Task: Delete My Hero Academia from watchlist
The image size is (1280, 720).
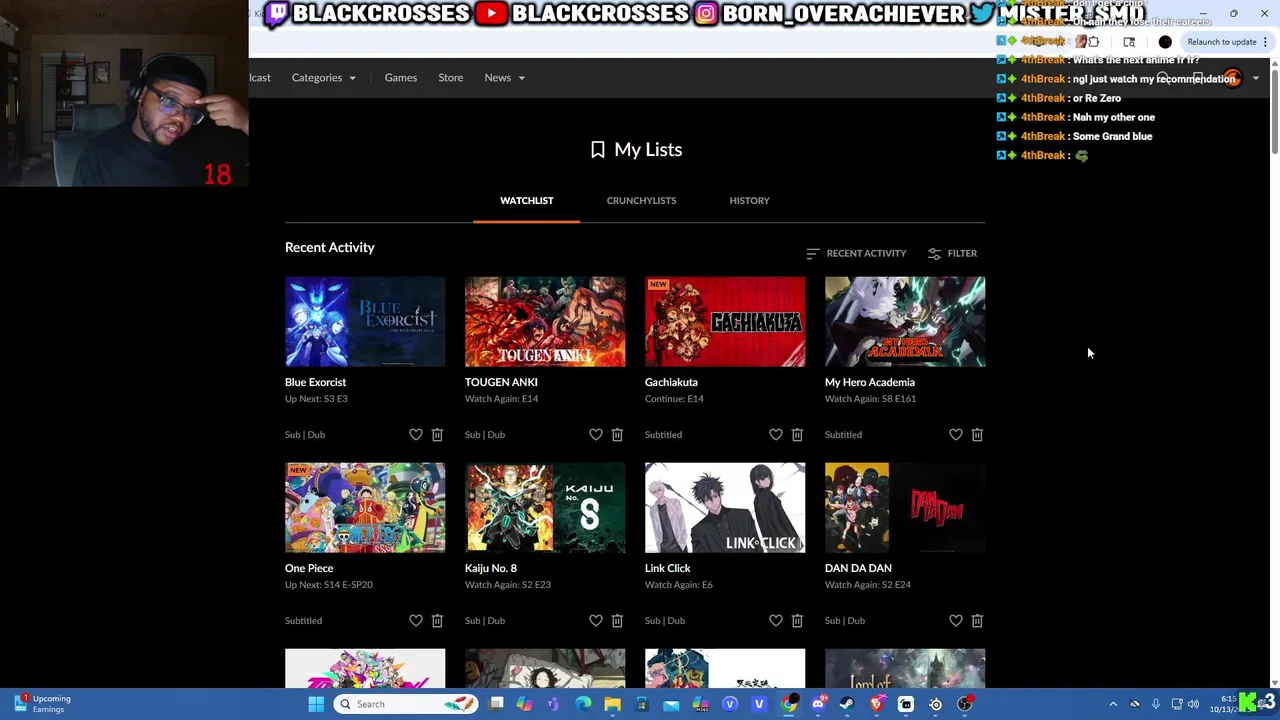Action: click(977, 434)
